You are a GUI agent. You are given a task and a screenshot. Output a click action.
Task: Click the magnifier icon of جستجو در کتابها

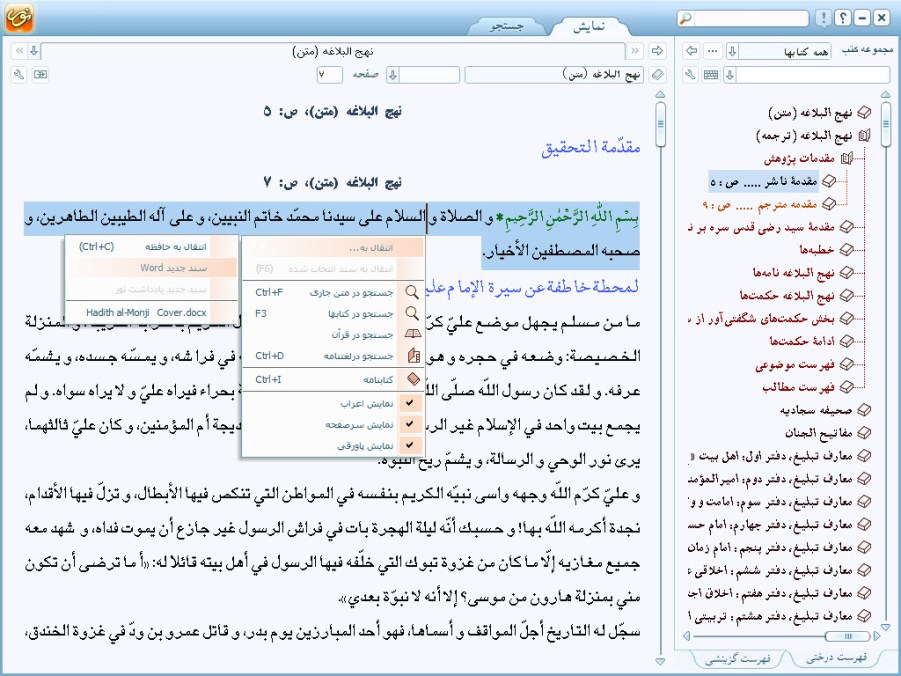point(412,313)
